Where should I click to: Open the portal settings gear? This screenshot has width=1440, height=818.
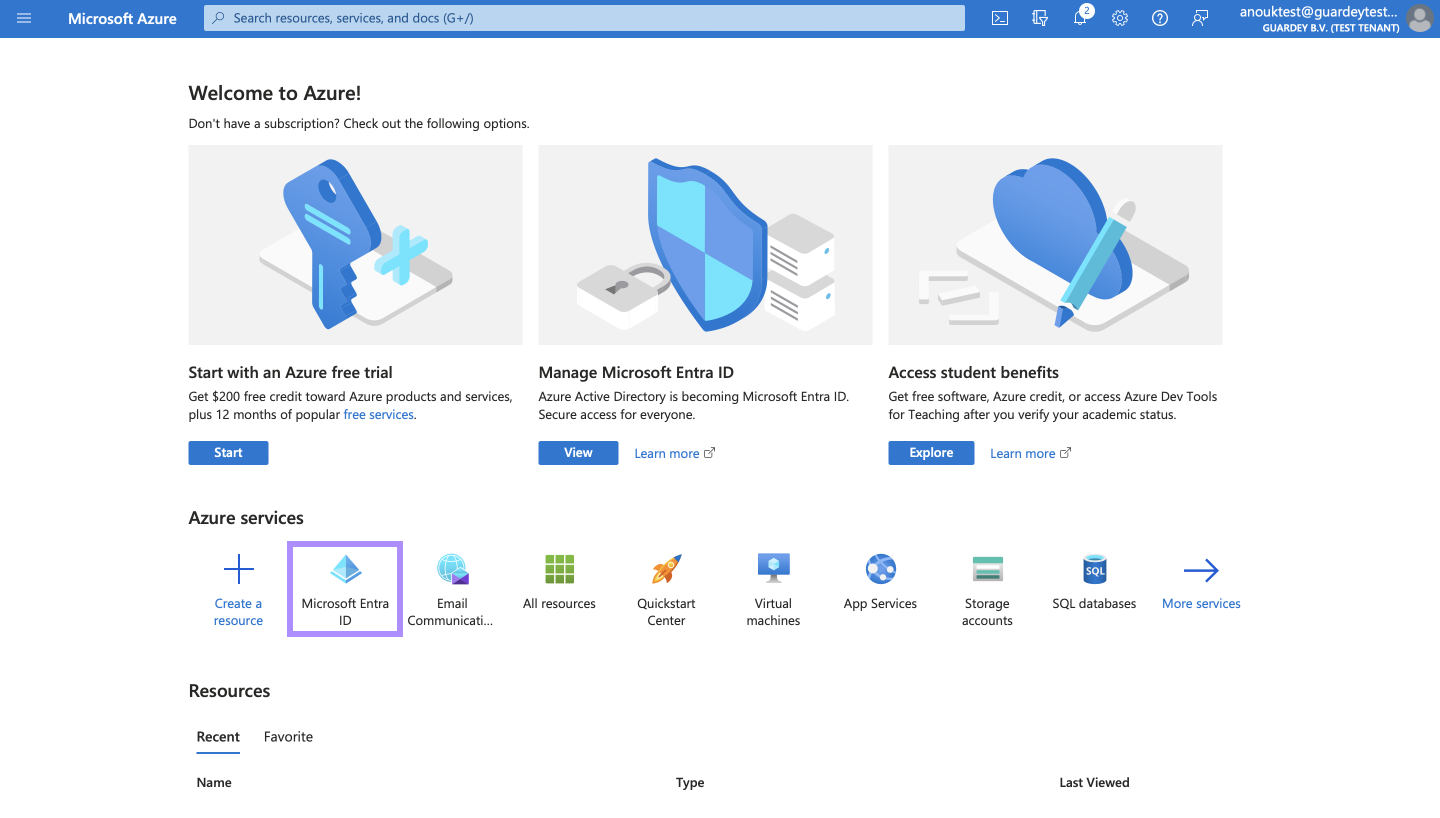coord(1120,18)
